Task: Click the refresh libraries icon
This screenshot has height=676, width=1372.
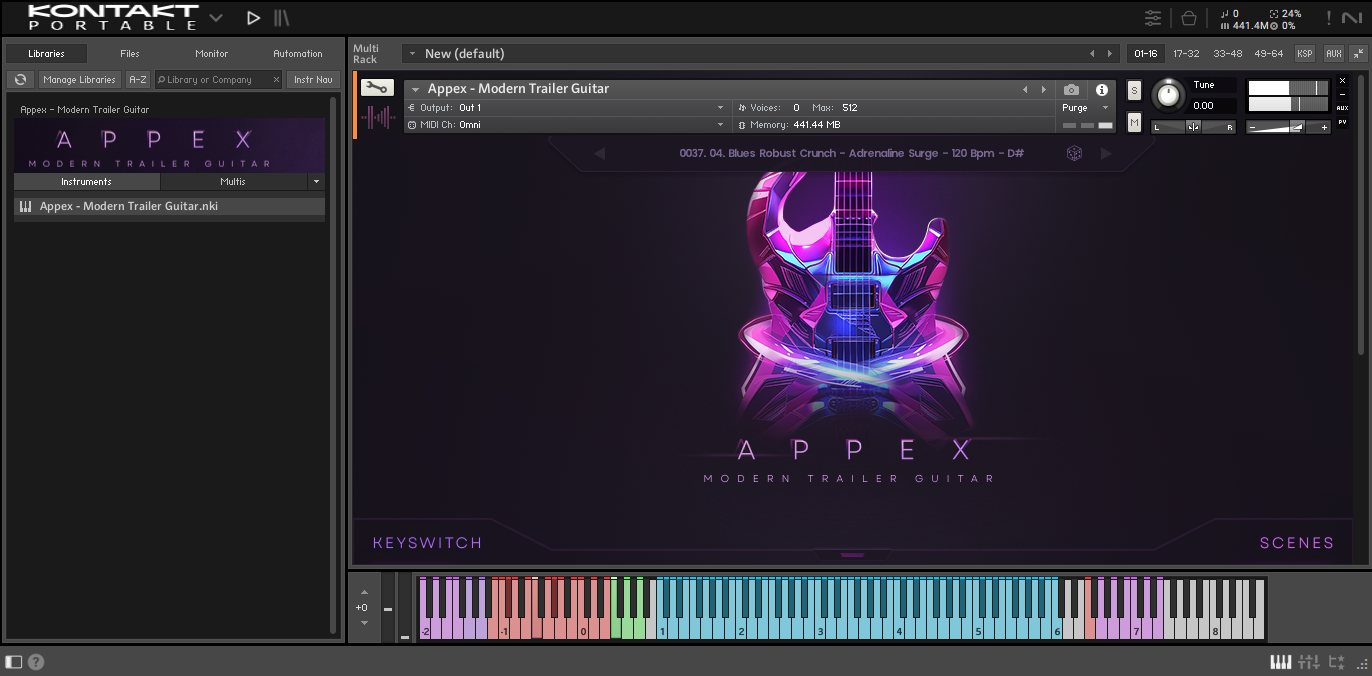Action: point(20,80)
